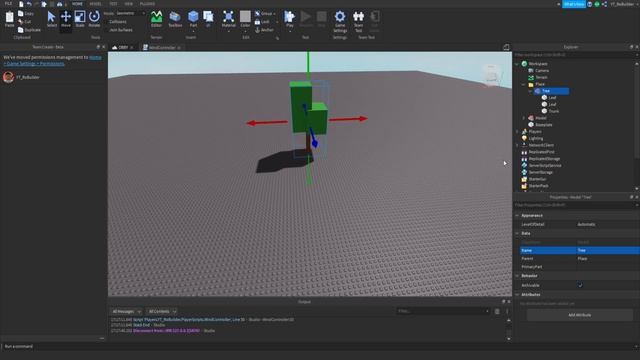Open Game Settings gear
The height and width of the screenshot is (360, 640).
pyautogui.click(x=340, y=17)
